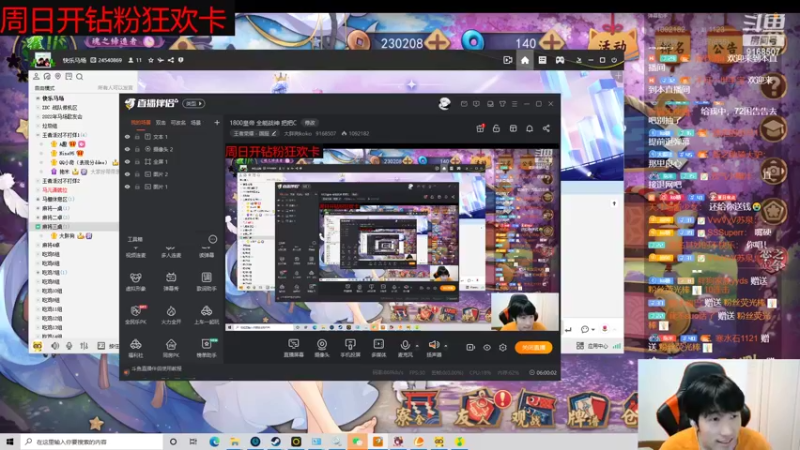Image resolution: width=800 pixels, height=450 pixels.
Task: Expand the 麻将一桌 channel
Action: [x=38, y=208]
